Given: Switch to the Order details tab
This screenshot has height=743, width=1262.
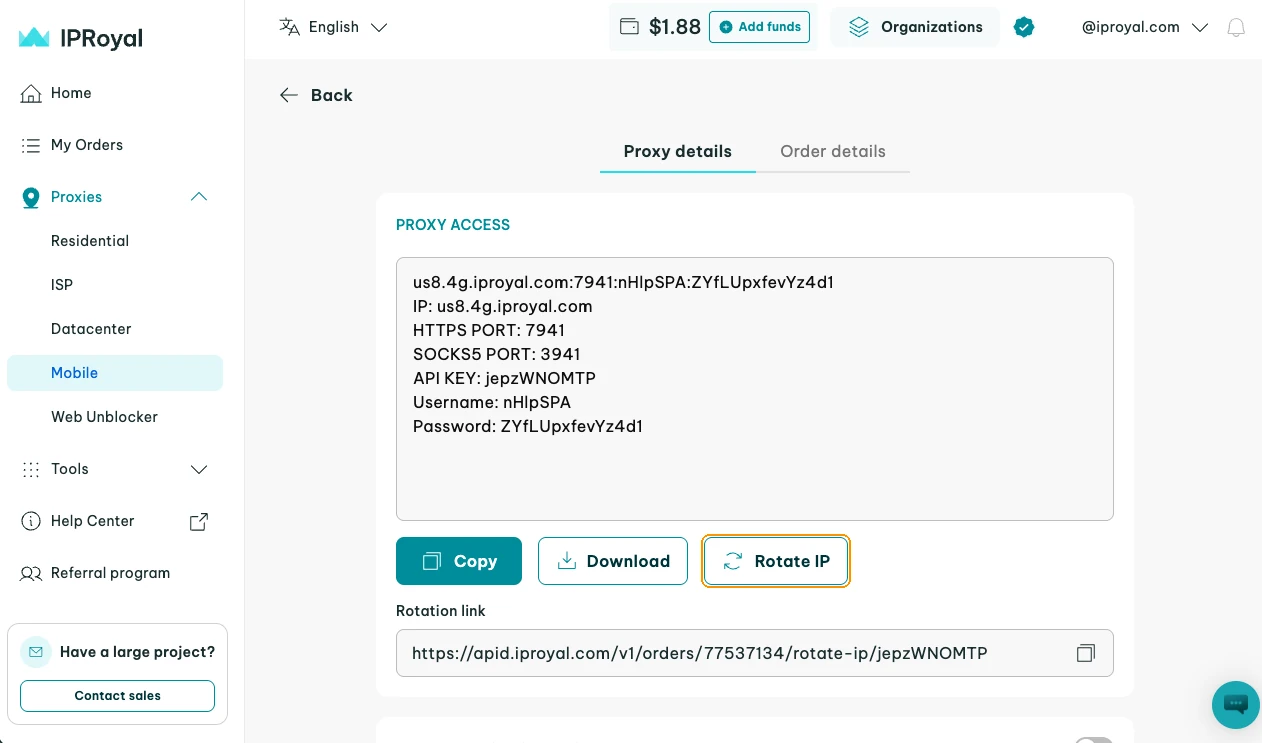Looking at the screenshot, I should point(833,152).
